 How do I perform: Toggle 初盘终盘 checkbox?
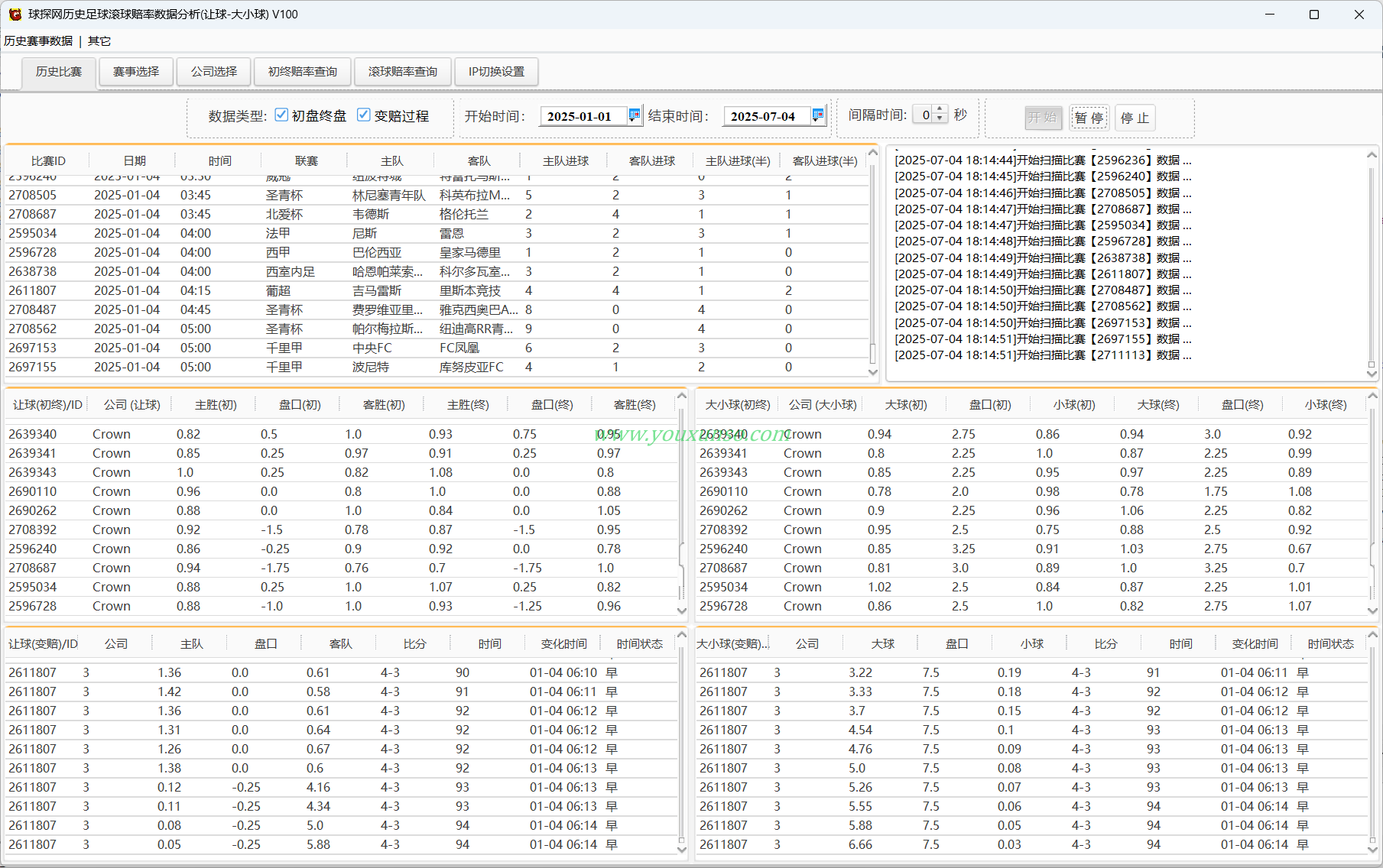281,115
